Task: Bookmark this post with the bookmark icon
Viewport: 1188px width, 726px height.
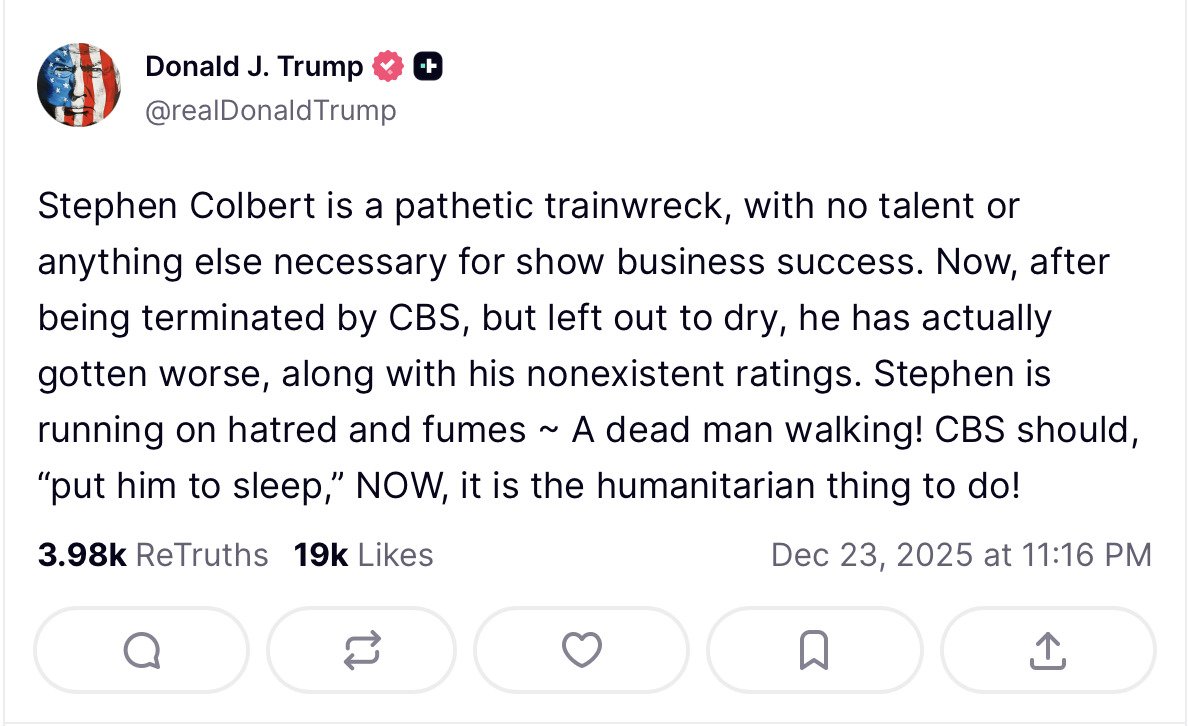Action: click(x=814, y=652)
